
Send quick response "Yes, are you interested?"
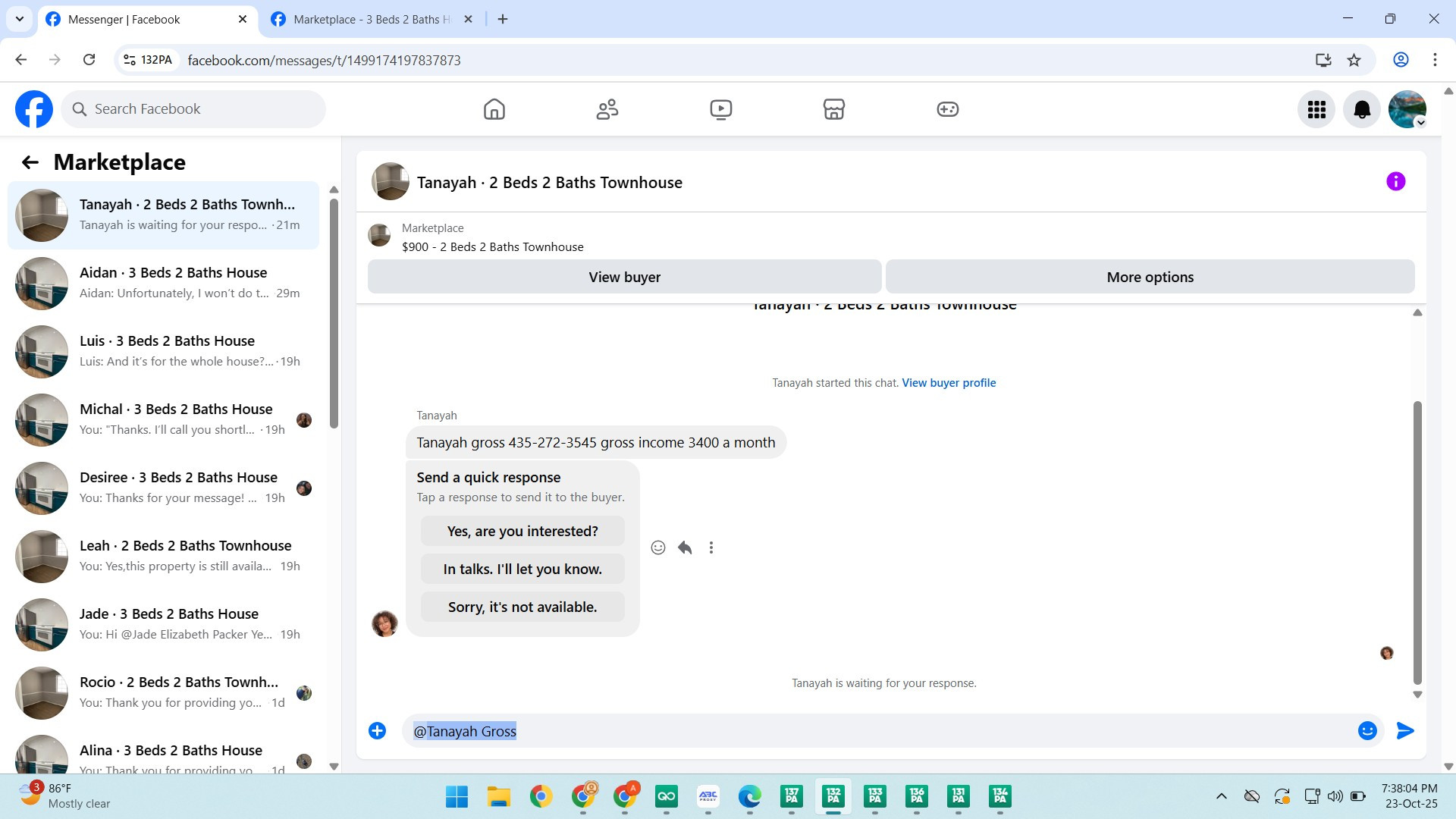tap(522, 531)
